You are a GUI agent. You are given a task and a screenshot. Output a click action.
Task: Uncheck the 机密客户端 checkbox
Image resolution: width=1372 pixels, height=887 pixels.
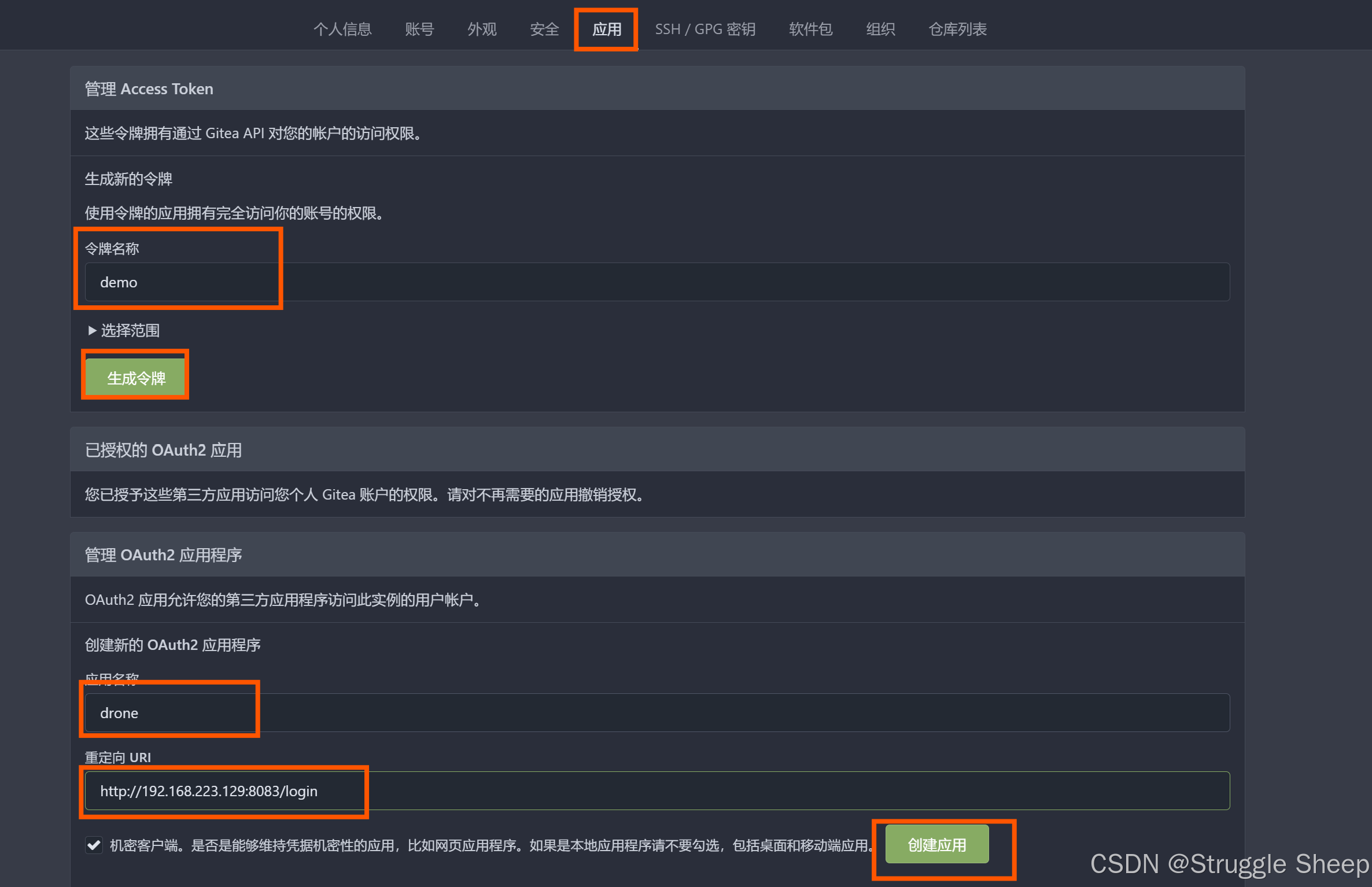pos(94,845)
